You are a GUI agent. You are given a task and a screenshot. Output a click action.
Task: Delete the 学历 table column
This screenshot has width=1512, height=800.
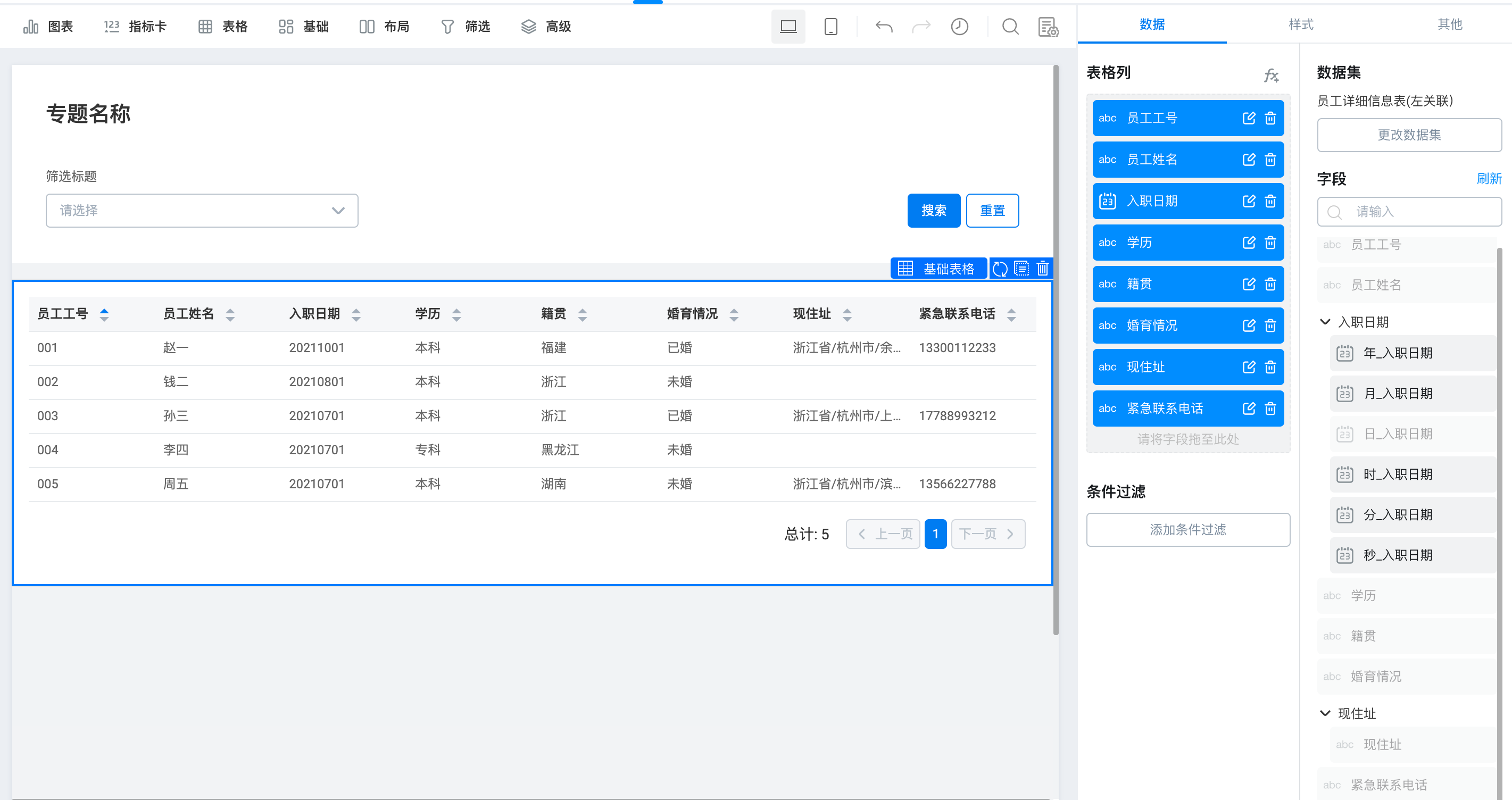1270,243
